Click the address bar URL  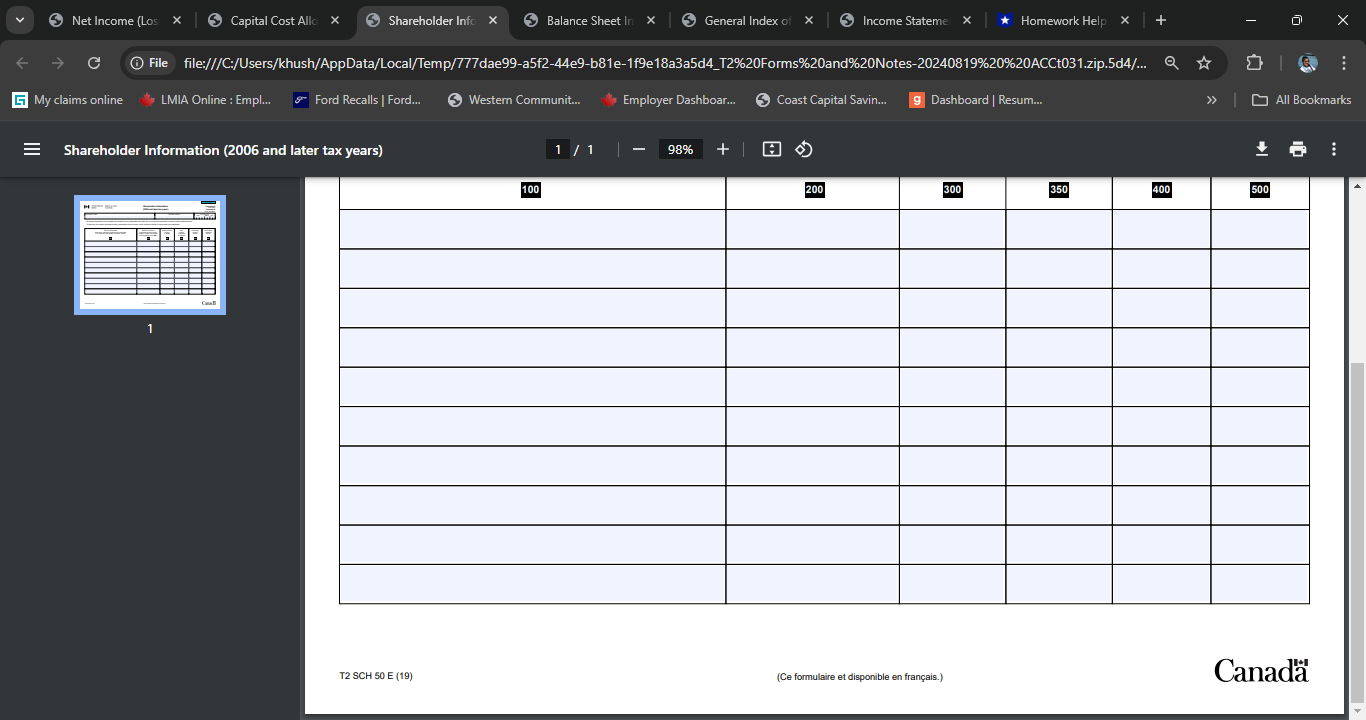[x=665, y=63]
